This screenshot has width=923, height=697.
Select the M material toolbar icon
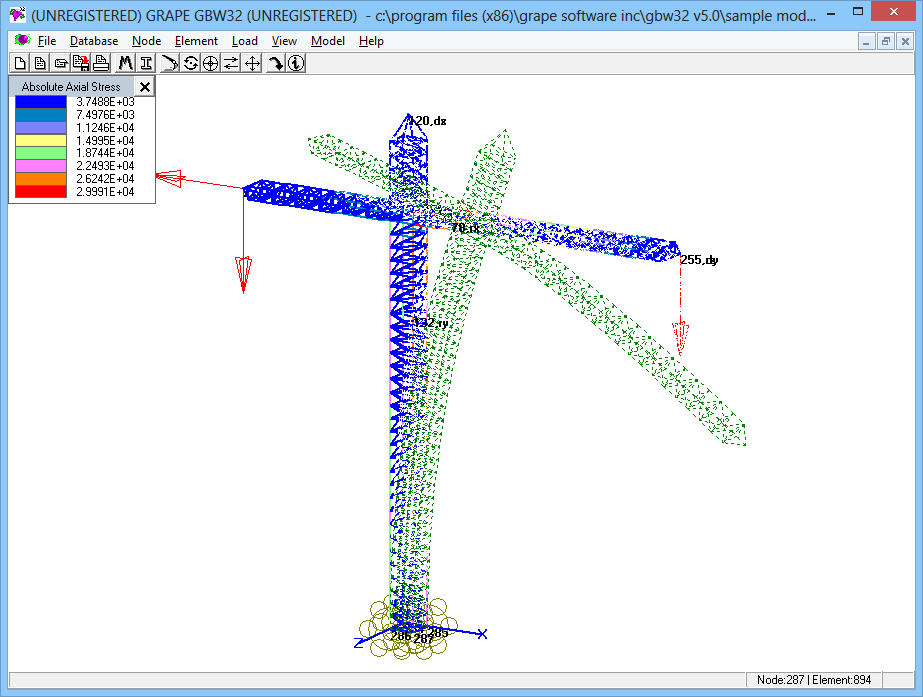(126, 63)
